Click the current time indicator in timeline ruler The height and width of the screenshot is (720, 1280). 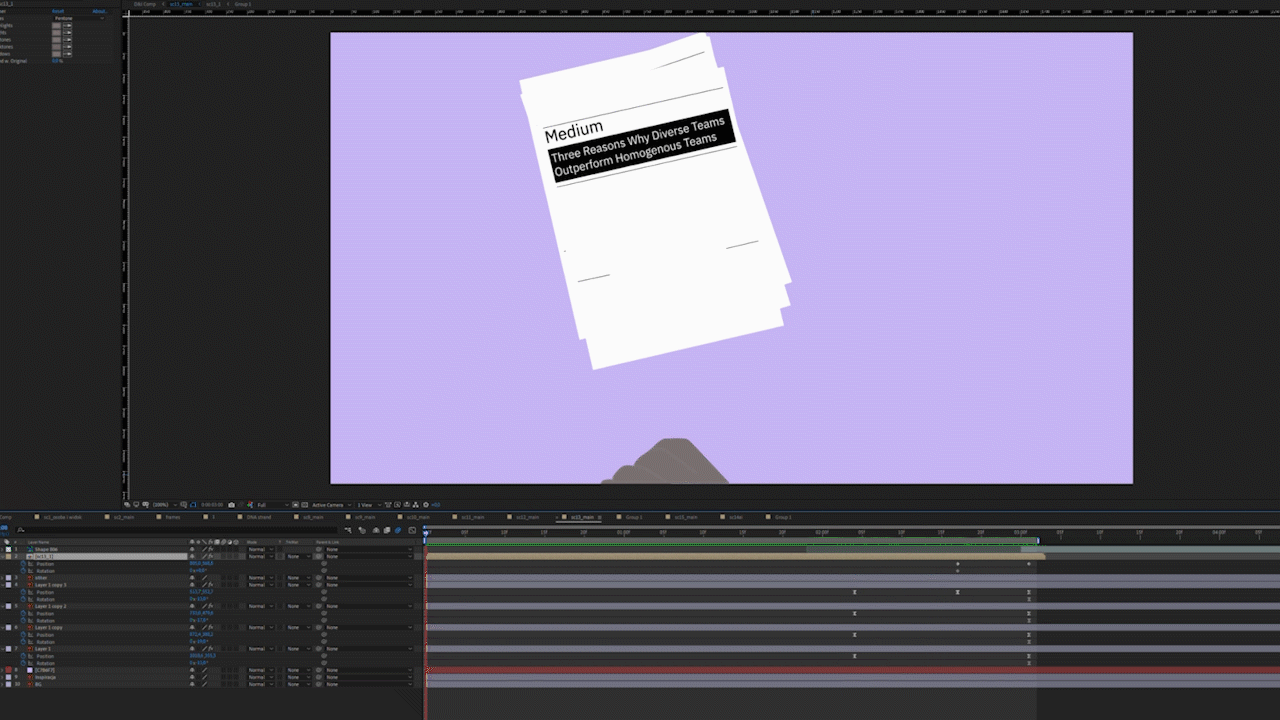[425, 532]
